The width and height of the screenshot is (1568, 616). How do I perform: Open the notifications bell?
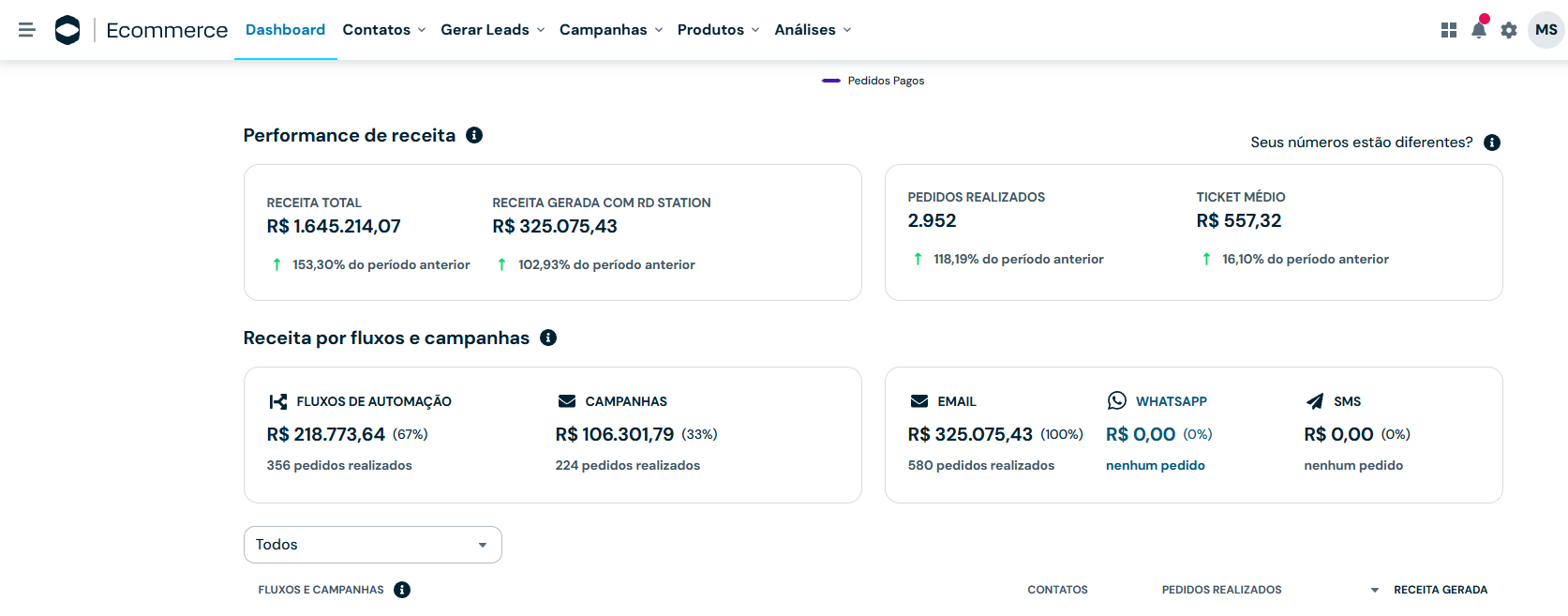click(x=1478, y=30)
